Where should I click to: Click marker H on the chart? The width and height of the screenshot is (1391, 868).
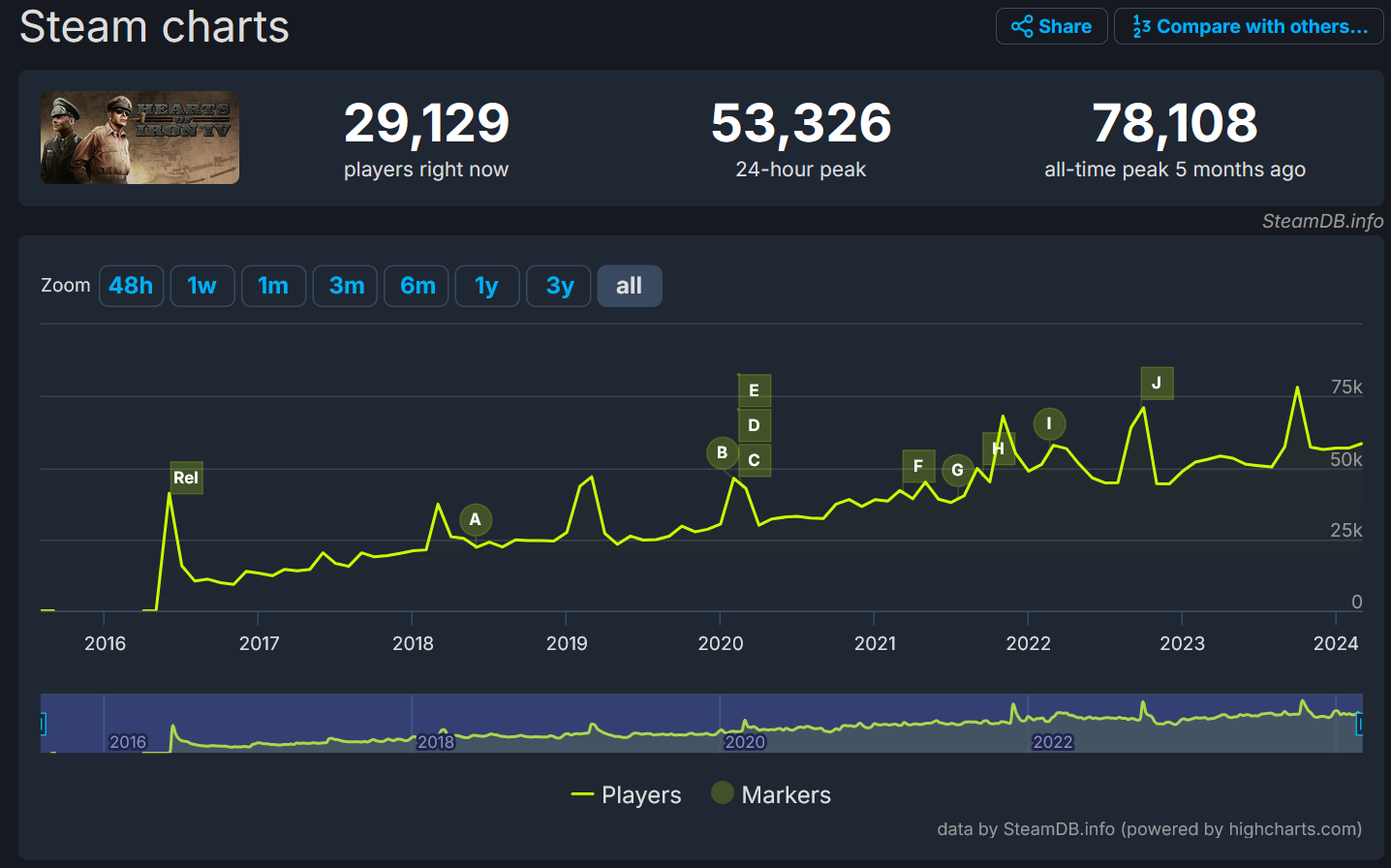pyautogui.click(x=998, y=449)
